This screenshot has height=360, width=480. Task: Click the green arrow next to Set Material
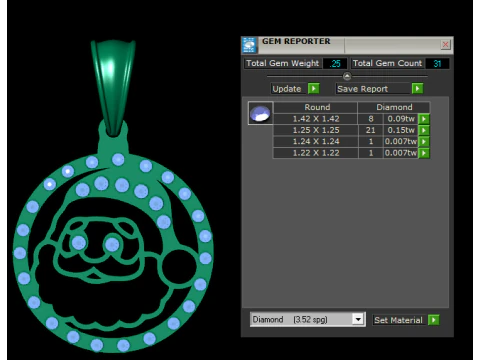point(433,320)
